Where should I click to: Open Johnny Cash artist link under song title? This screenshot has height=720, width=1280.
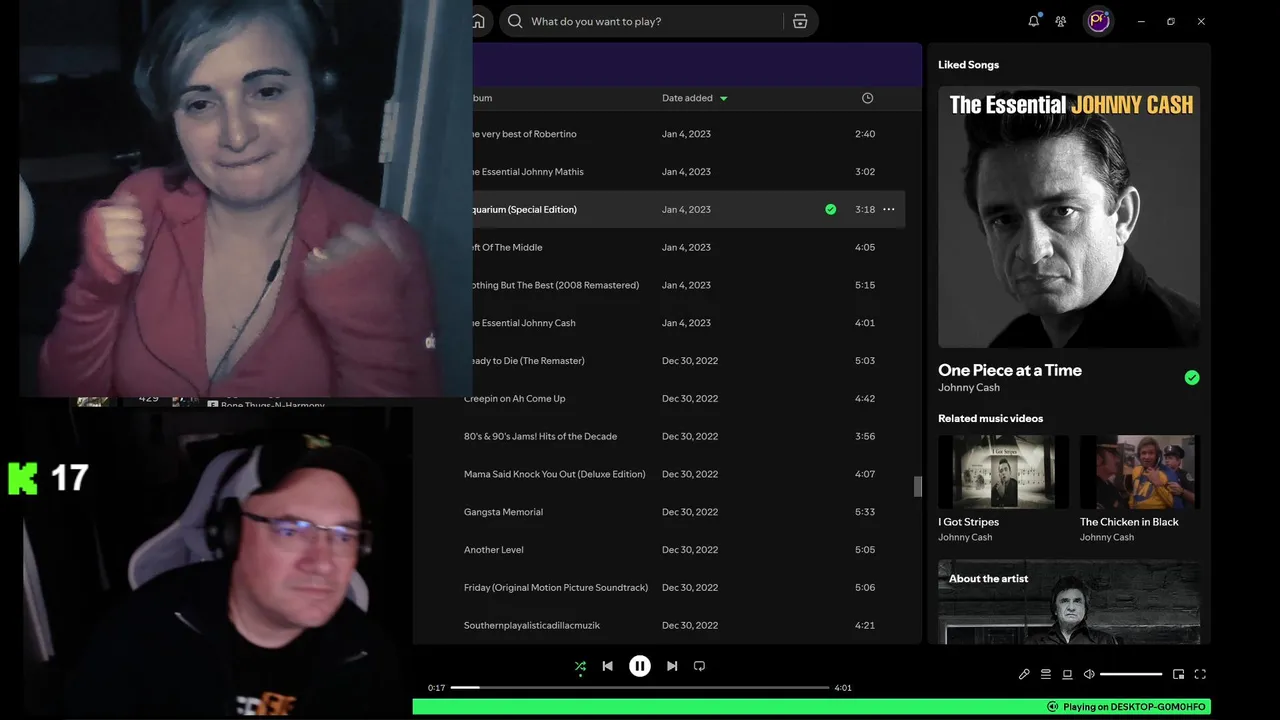(969, 388)
